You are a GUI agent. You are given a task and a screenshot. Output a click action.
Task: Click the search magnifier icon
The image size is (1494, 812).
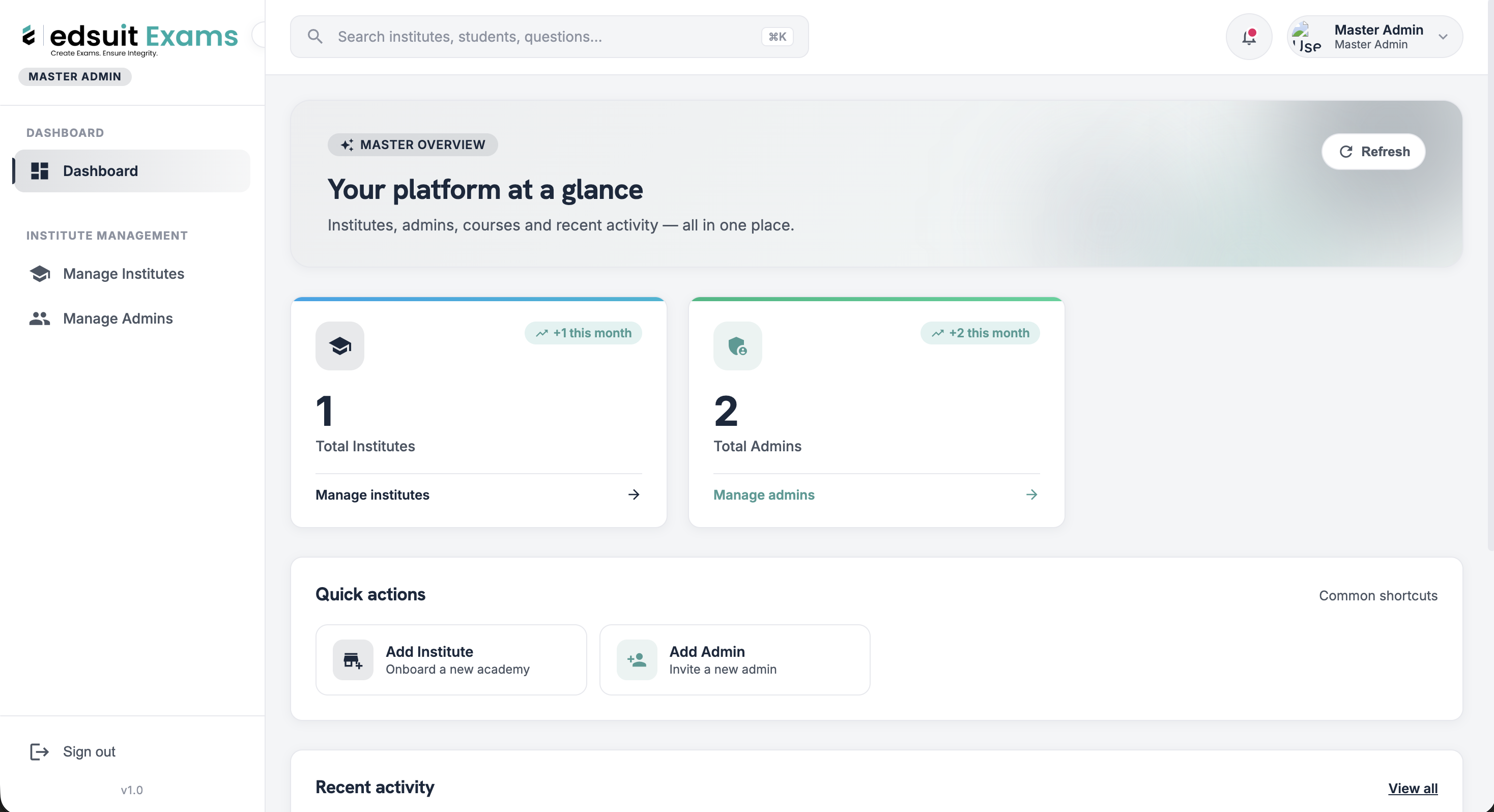click(x=315, y=37)
